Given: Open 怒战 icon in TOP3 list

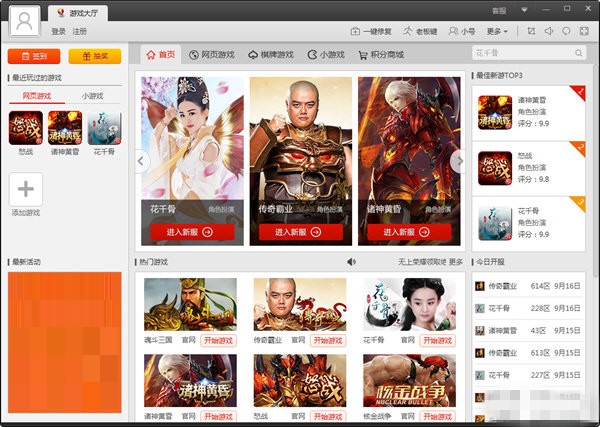Looking at the screenshot, I should pos(495,168).
